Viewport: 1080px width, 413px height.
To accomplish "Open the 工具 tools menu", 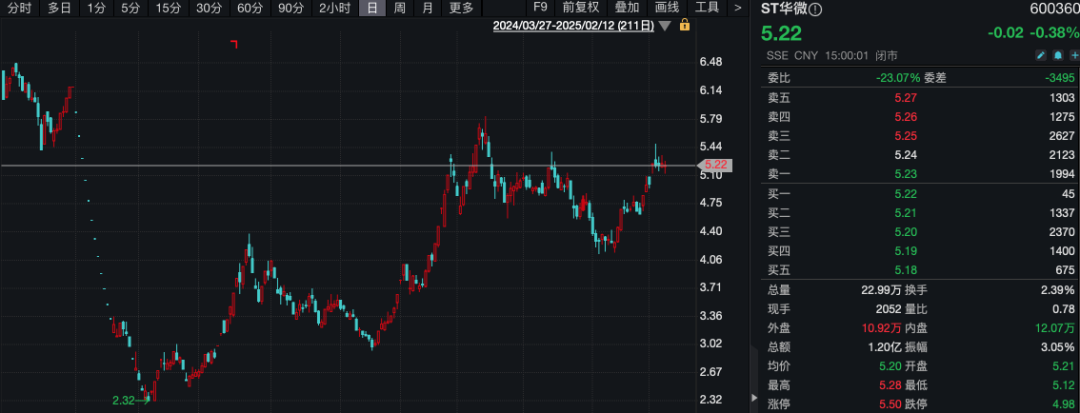I will tap(707, 8).
